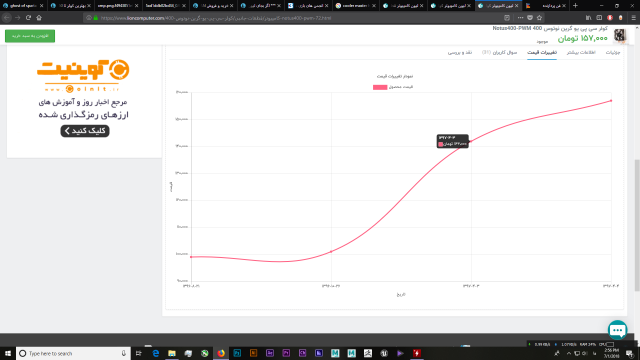Open the review and critique tab

pos(460,53)
